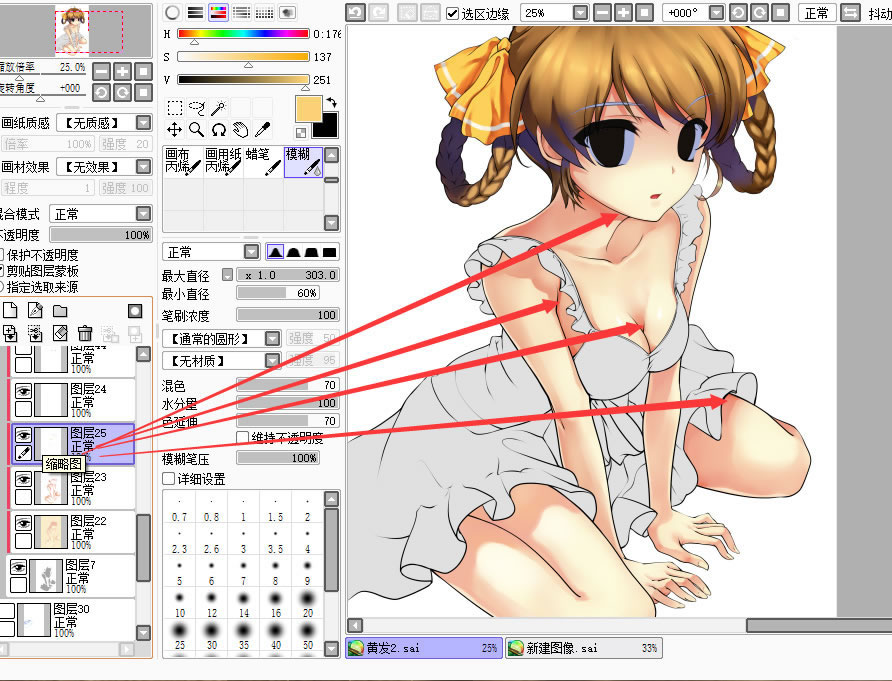The width and height of the screenshot is (892, 681).
Task: Show the color swatches grid panel
Action: click(264, 13)
